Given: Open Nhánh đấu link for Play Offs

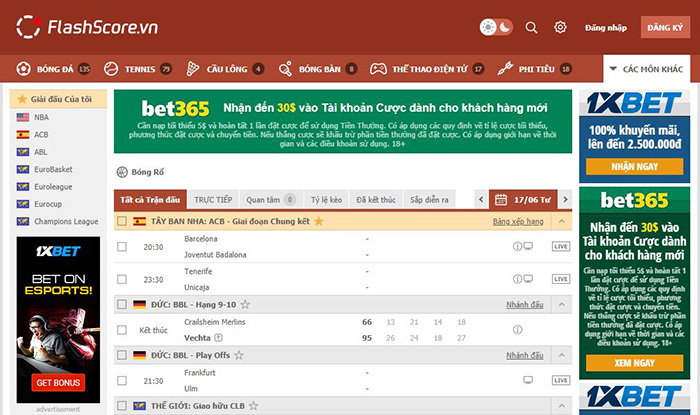Looking at the screenshot, I should (x=525, y=356).
